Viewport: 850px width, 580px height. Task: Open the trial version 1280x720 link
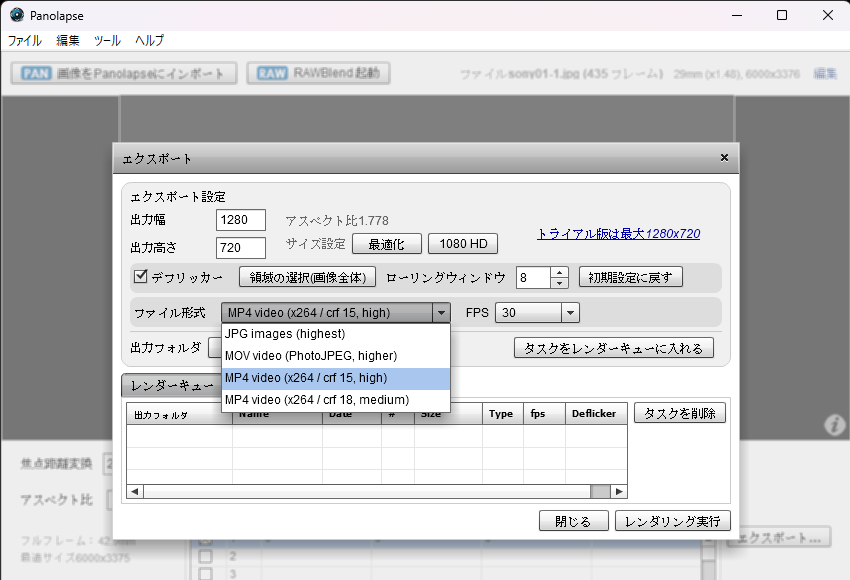coord(618,233)
